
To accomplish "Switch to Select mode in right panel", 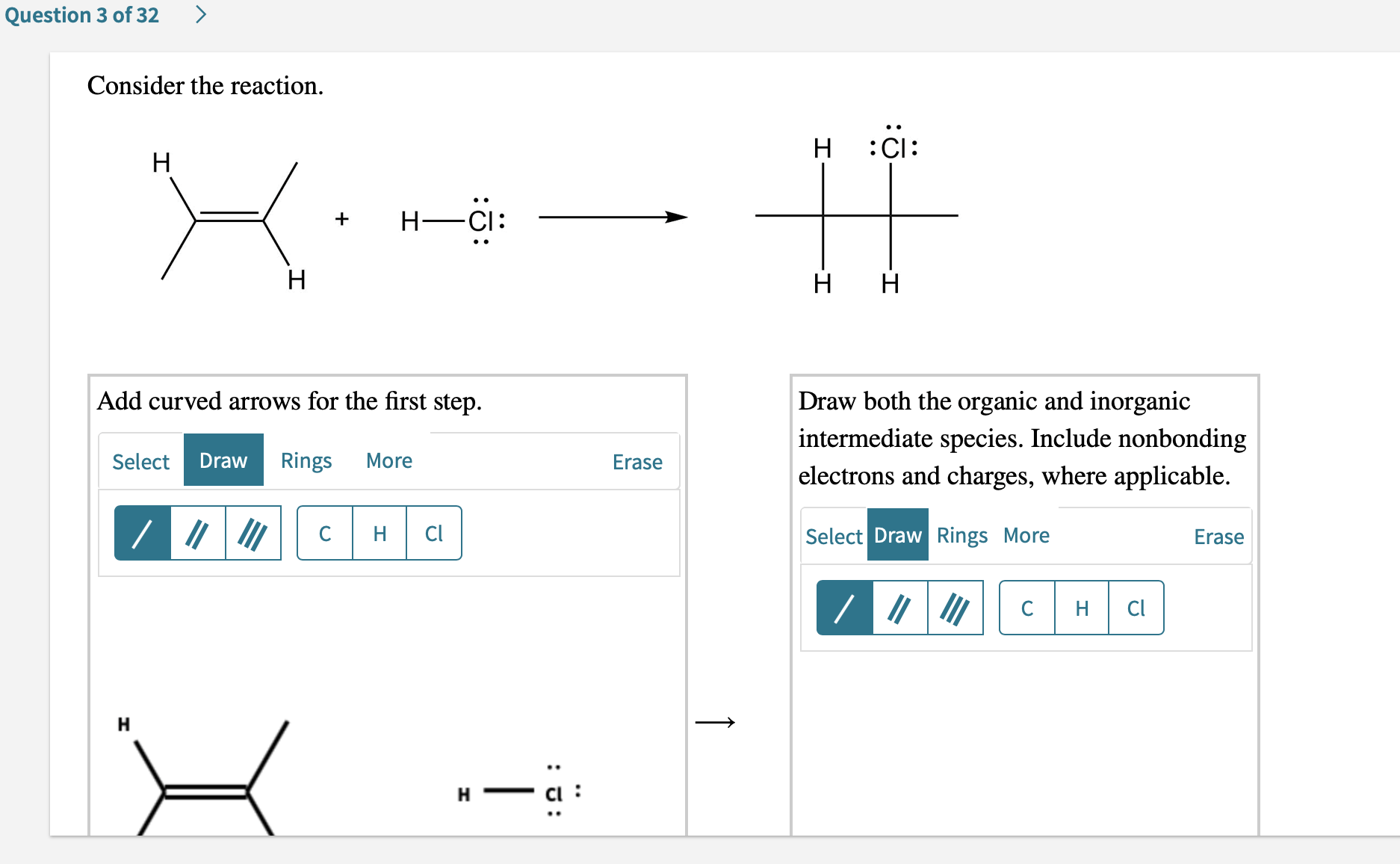I will pyautogui.click(x=834, y=536).
